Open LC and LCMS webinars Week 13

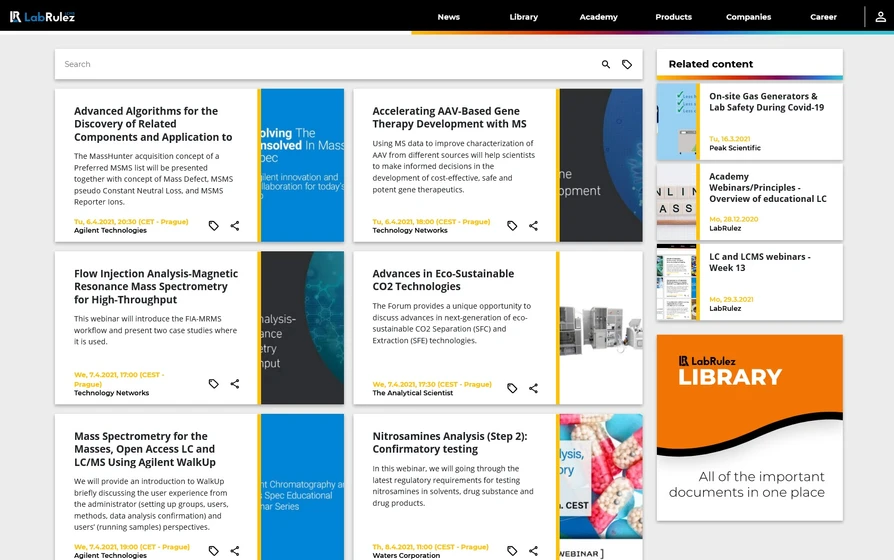[x=760, y=262]
